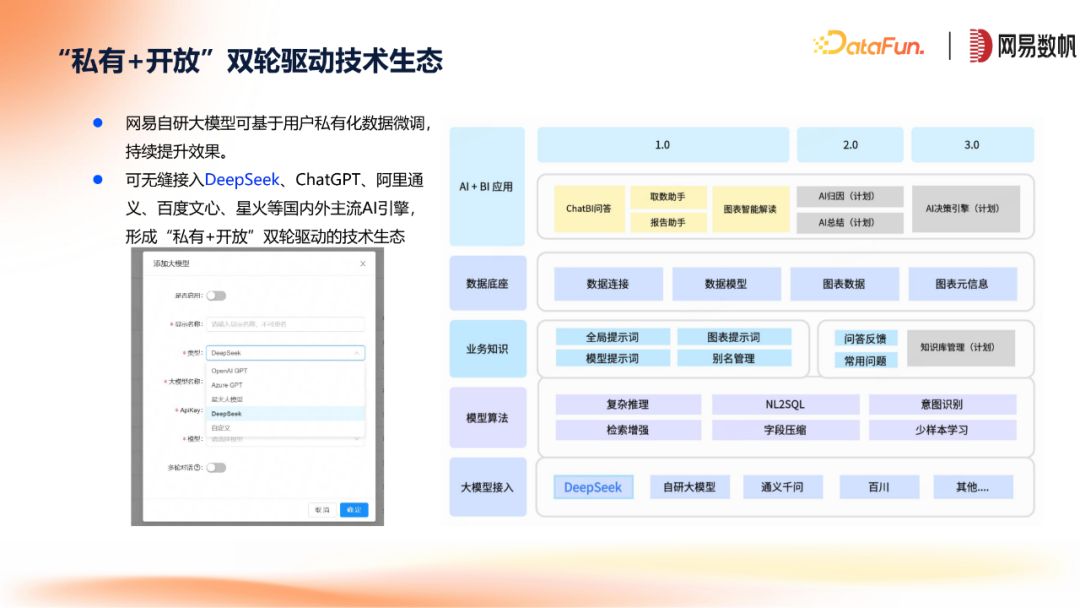Click the 自研大模型 box
Screen dimensions: 1080x608
[689, 487]
